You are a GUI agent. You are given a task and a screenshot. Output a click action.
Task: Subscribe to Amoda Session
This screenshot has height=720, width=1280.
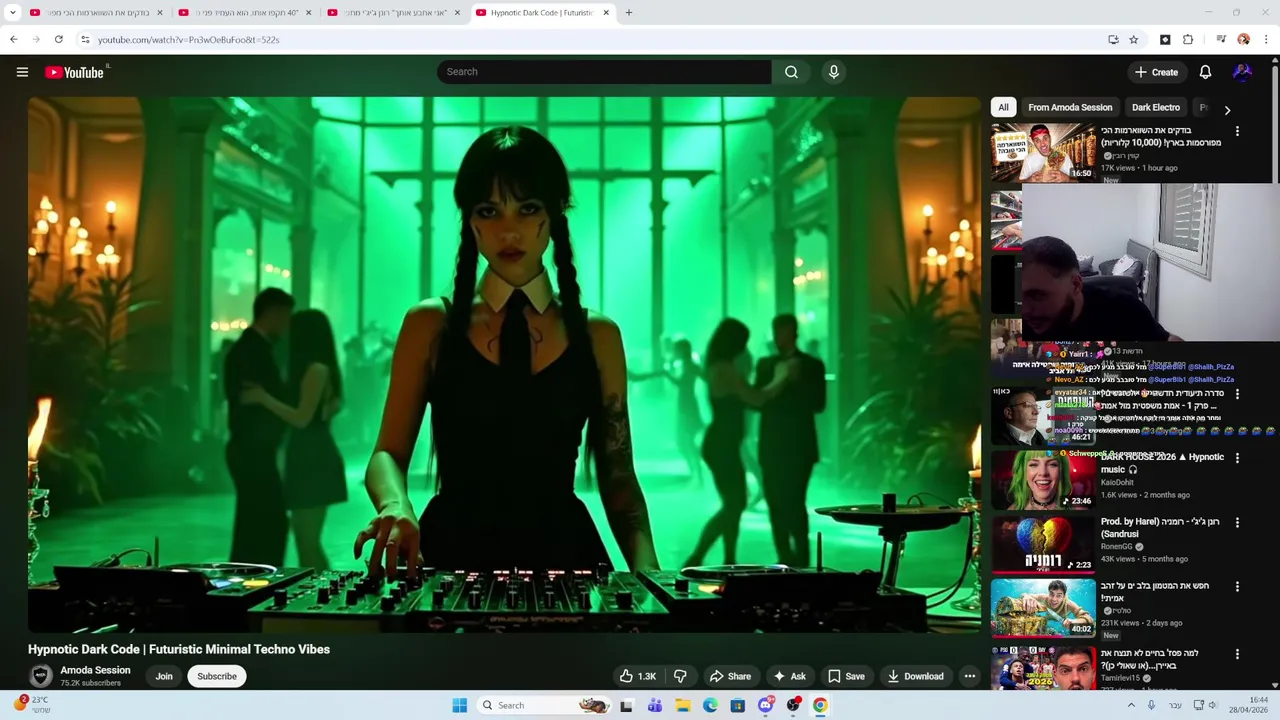(217, 676)
